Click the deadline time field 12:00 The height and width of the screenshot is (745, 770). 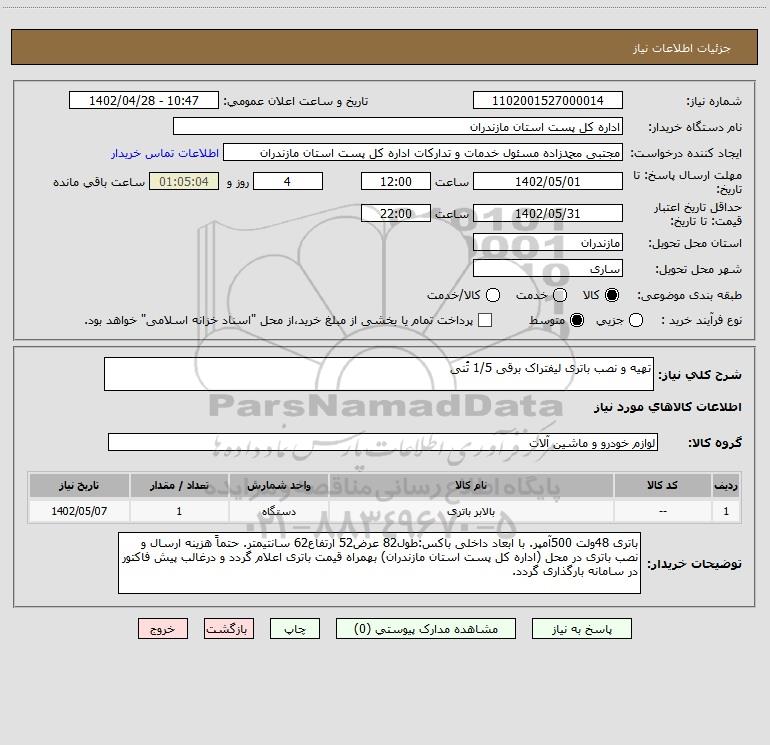[396, 182]
